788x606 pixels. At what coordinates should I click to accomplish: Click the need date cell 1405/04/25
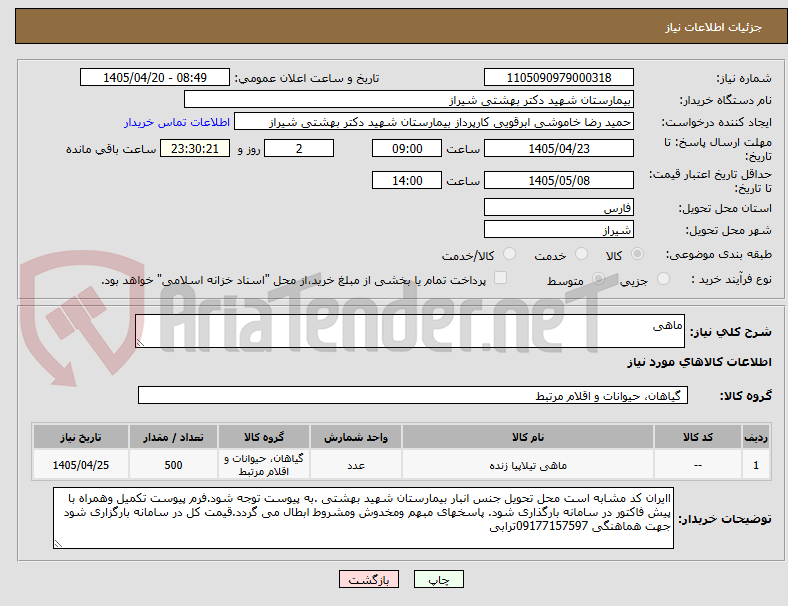tap(81, 465)
